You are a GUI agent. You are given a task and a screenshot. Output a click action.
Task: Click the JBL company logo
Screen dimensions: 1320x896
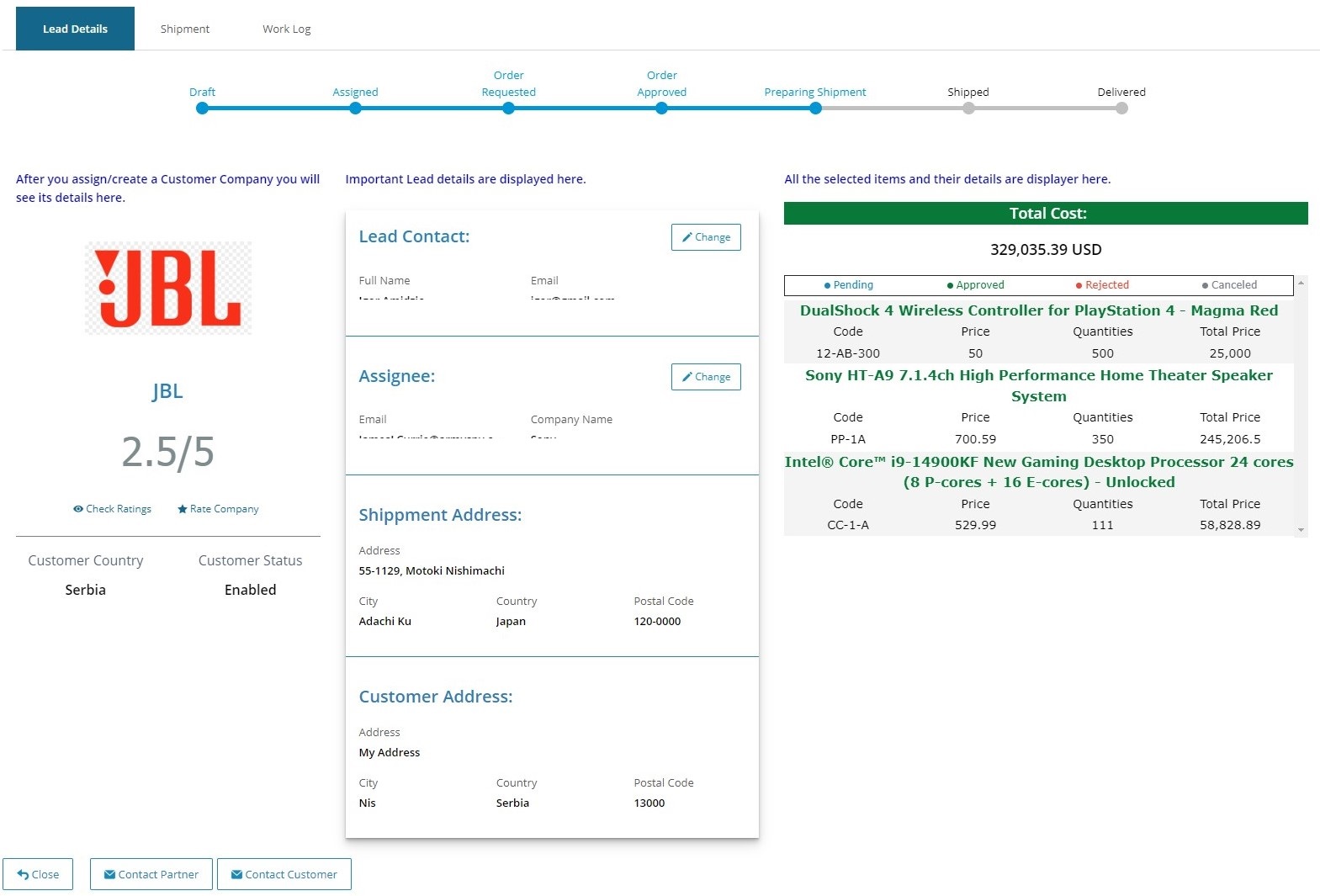click(168, 288)
